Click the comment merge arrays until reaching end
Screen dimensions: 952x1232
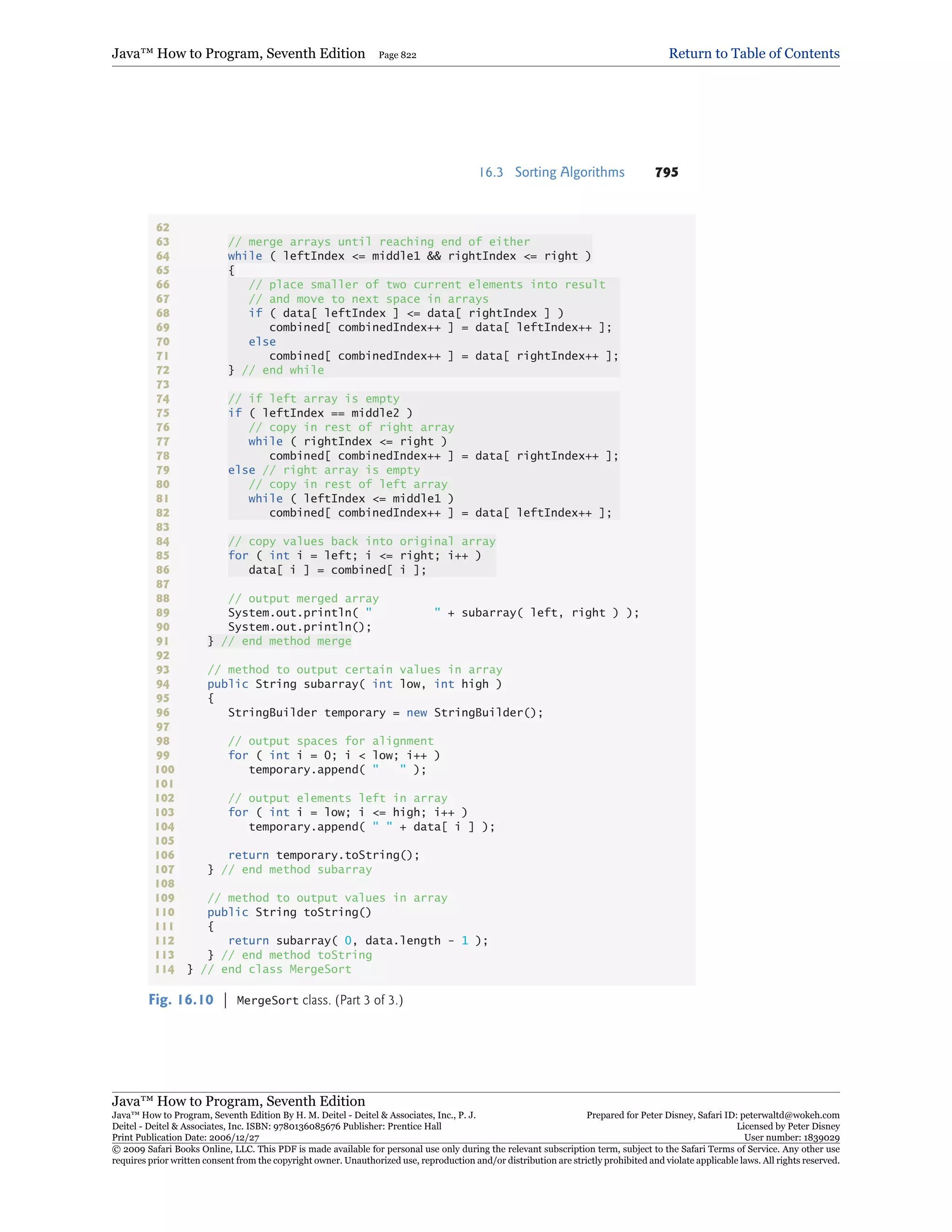378,242
